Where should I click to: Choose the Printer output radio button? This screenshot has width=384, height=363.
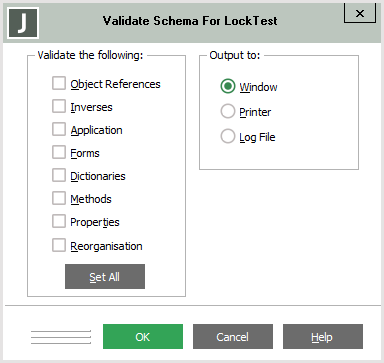[228, 111]
